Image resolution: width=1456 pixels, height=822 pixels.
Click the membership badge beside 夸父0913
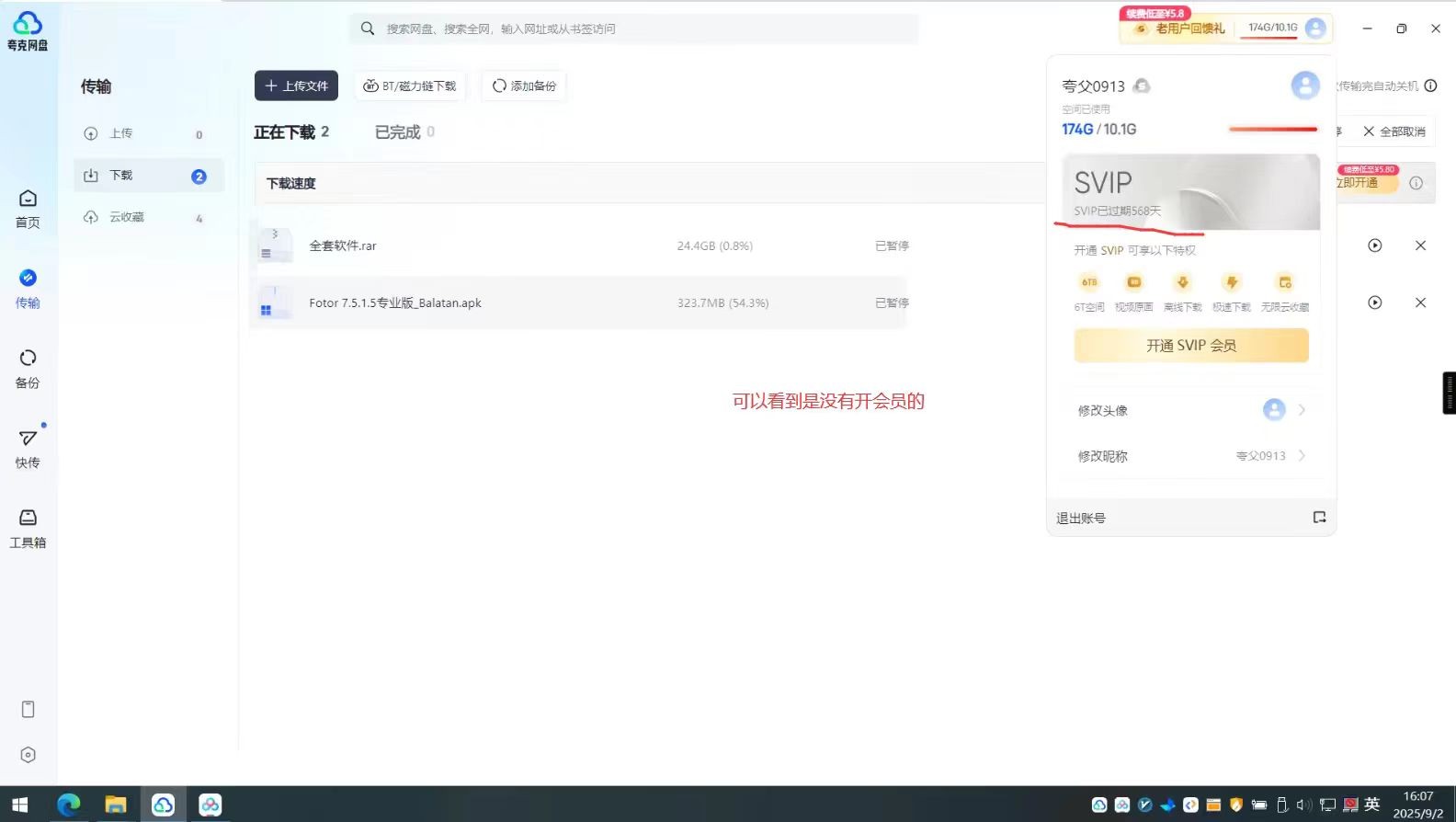pyautogui.click(x=1142, y=86)
